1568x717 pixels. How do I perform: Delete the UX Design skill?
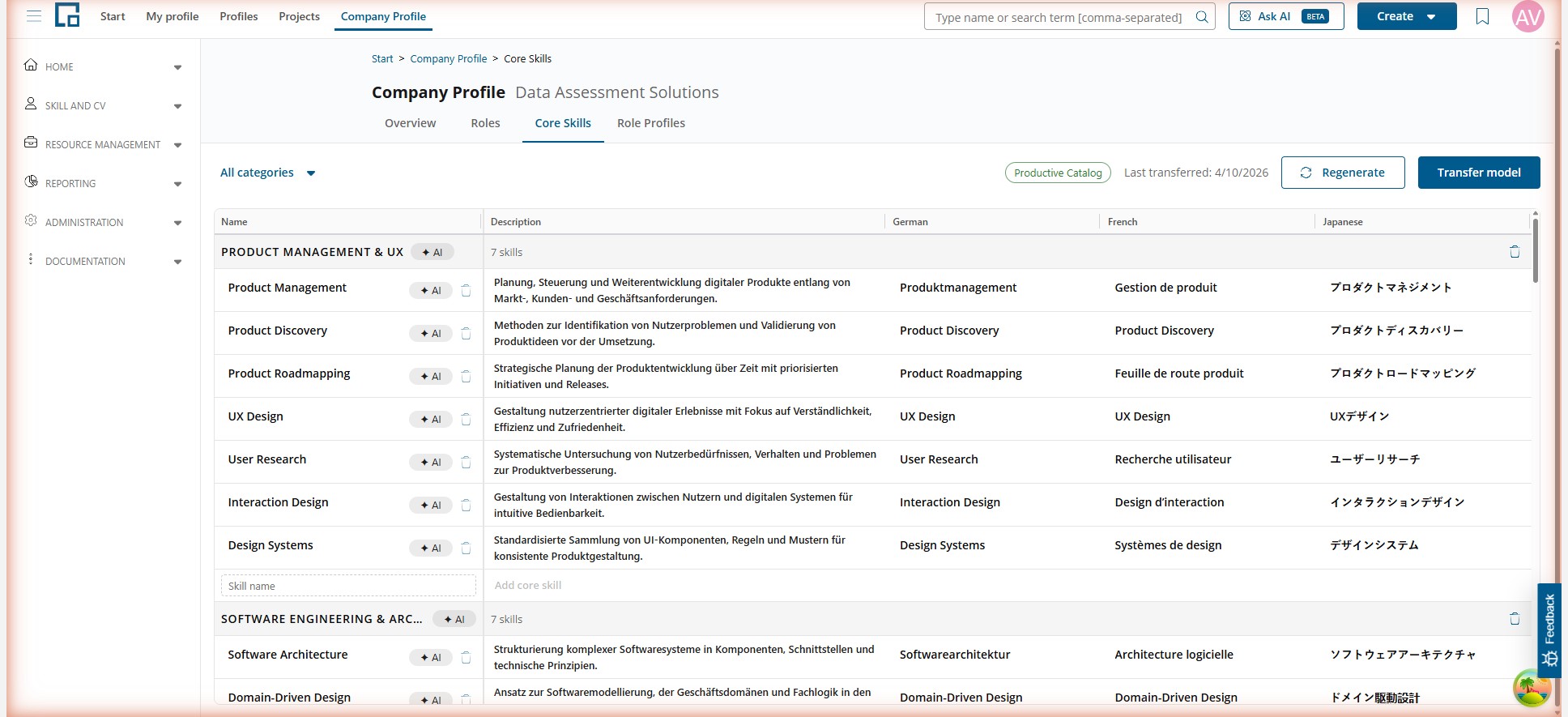(466, 419)
